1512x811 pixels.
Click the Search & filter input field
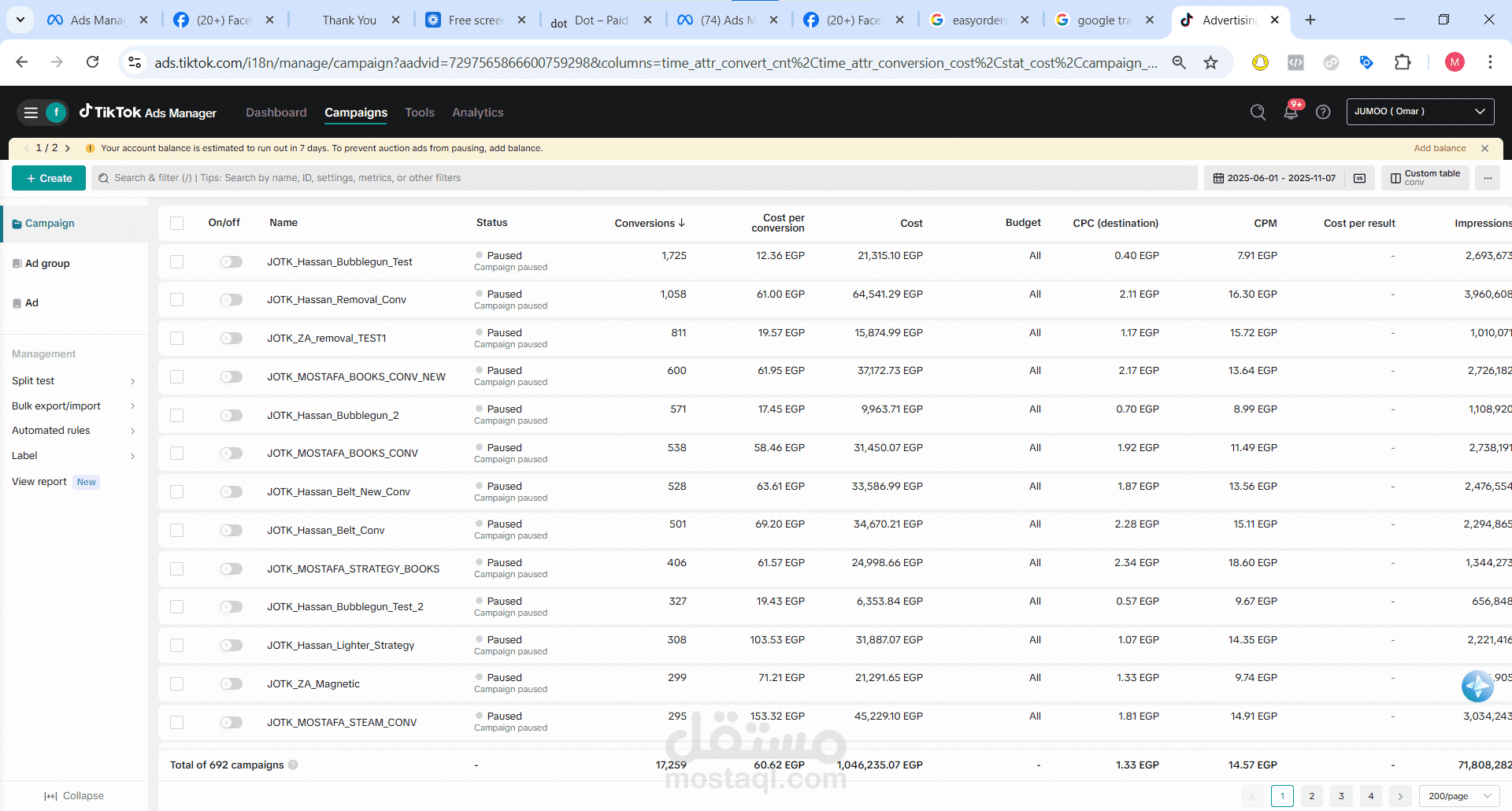[644, 178]
